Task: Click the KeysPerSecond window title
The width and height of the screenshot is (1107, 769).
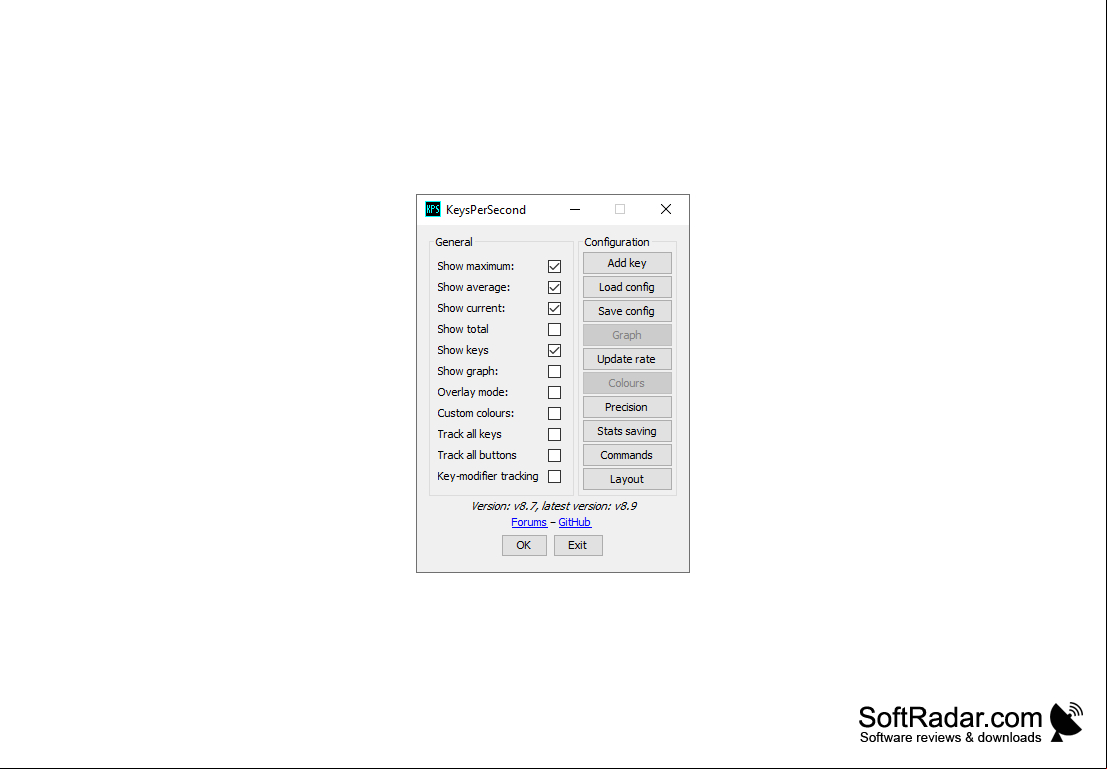Action: 486,210
